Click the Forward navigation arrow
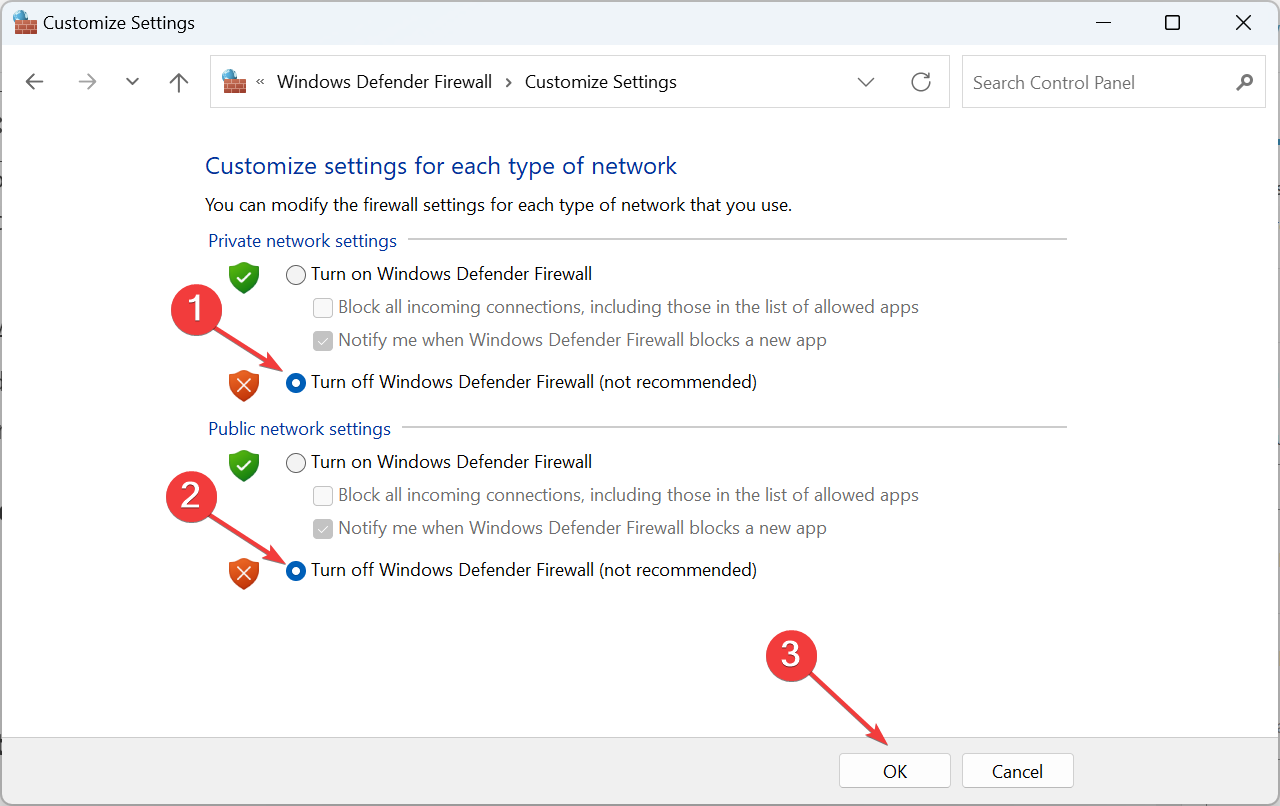1280x806 pixels. (87, 82)
